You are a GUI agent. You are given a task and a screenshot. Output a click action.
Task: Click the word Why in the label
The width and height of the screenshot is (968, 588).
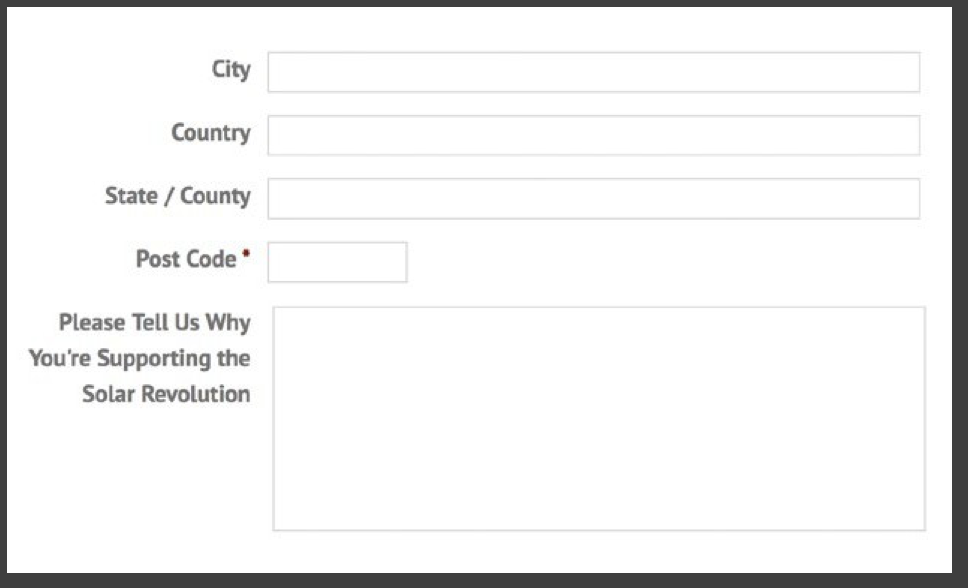(228, 323)
